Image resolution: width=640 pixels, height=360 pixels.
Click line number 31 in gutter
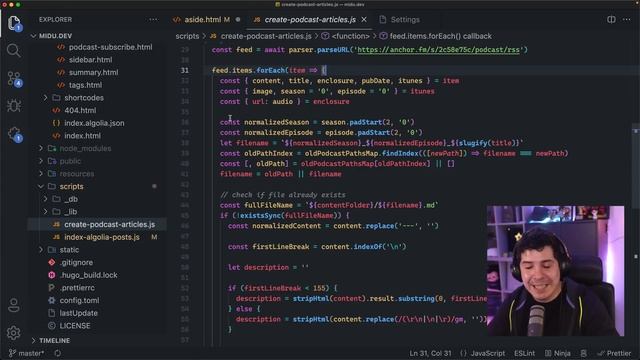point(185,70)
